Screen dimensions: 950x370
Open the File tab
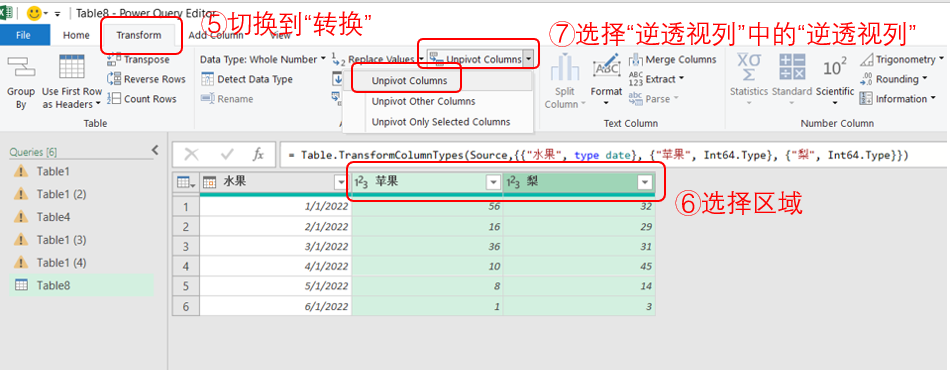(x=23, y=35)
